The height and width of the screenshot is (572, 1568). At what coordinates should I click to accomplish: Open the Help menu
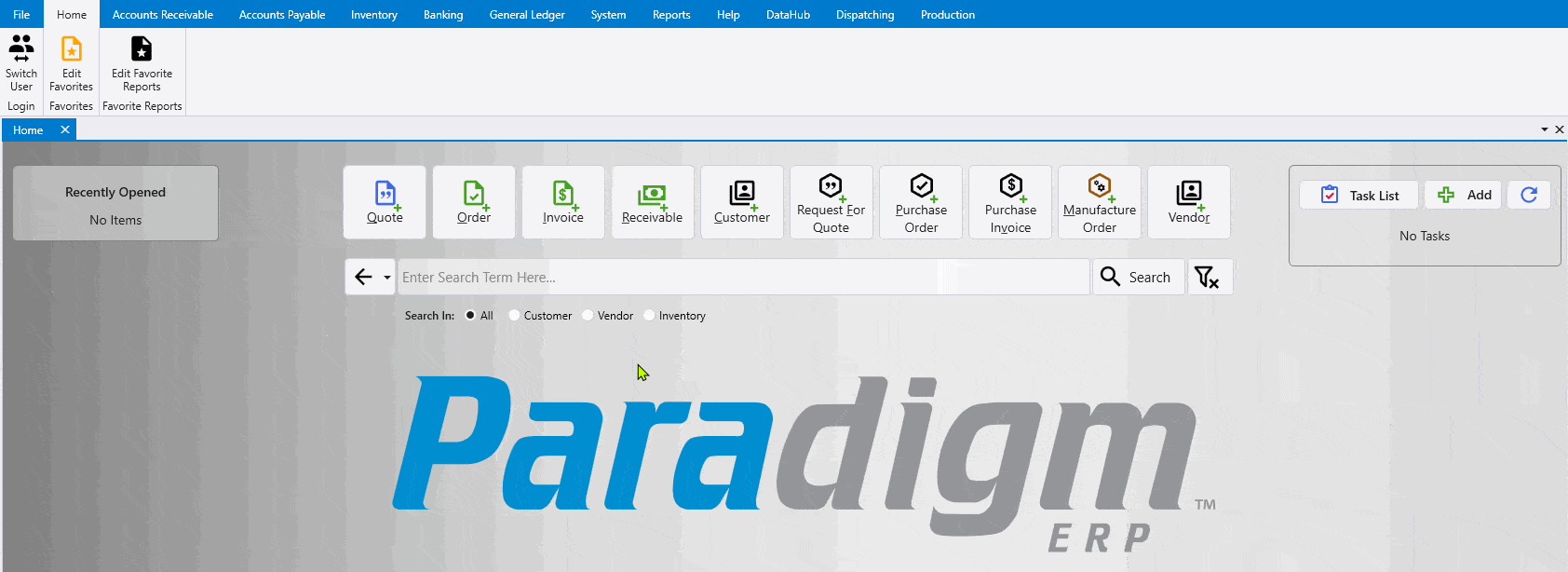pos(728,14)
